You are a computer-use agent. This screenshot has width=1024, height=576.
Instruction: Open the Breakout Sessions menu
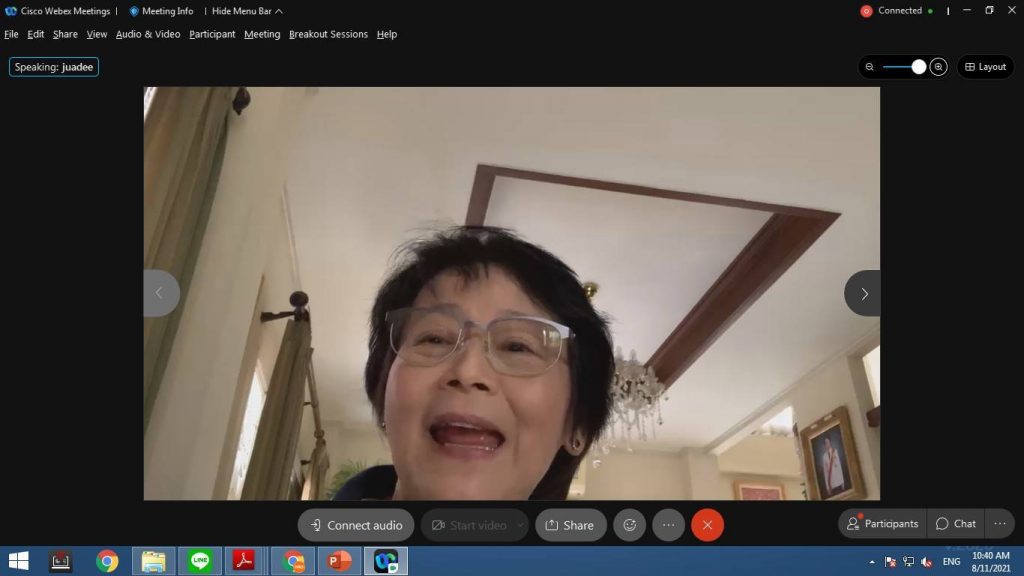point(328,34)
